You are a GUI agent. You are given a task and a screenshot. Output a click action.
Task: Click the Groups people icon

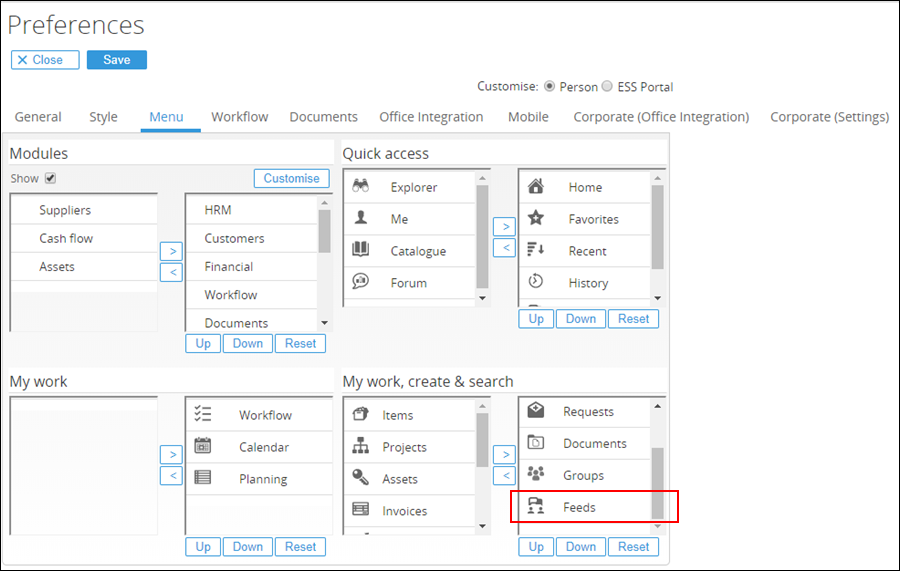pos(536,473)
